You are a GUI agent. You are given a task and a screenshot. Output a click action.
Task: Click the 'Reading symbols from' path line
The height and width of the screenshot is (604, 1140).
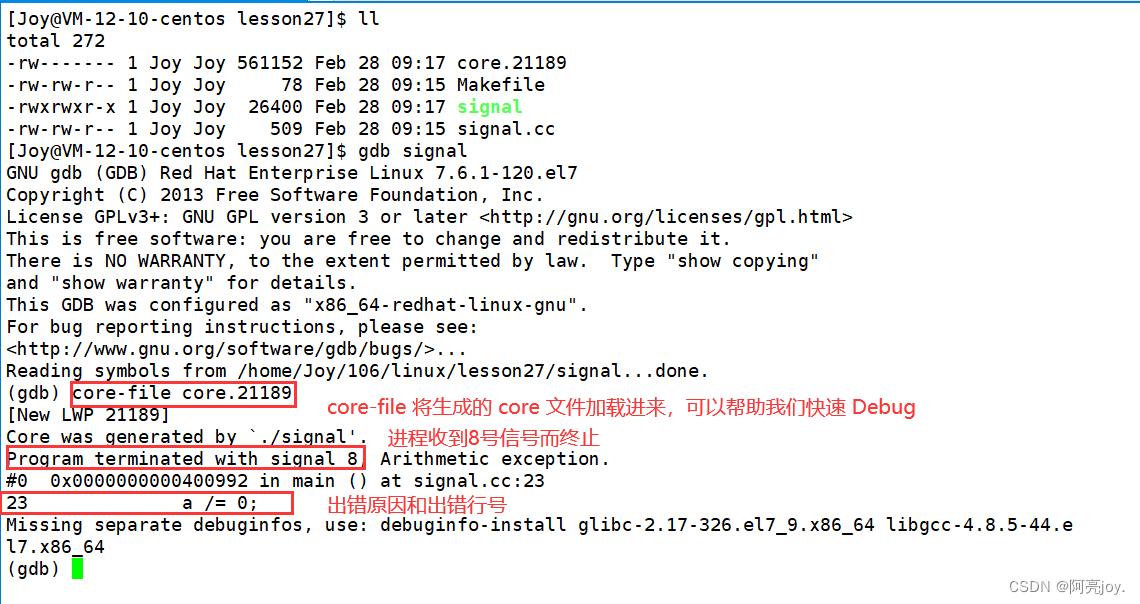[x=357, y=371]
